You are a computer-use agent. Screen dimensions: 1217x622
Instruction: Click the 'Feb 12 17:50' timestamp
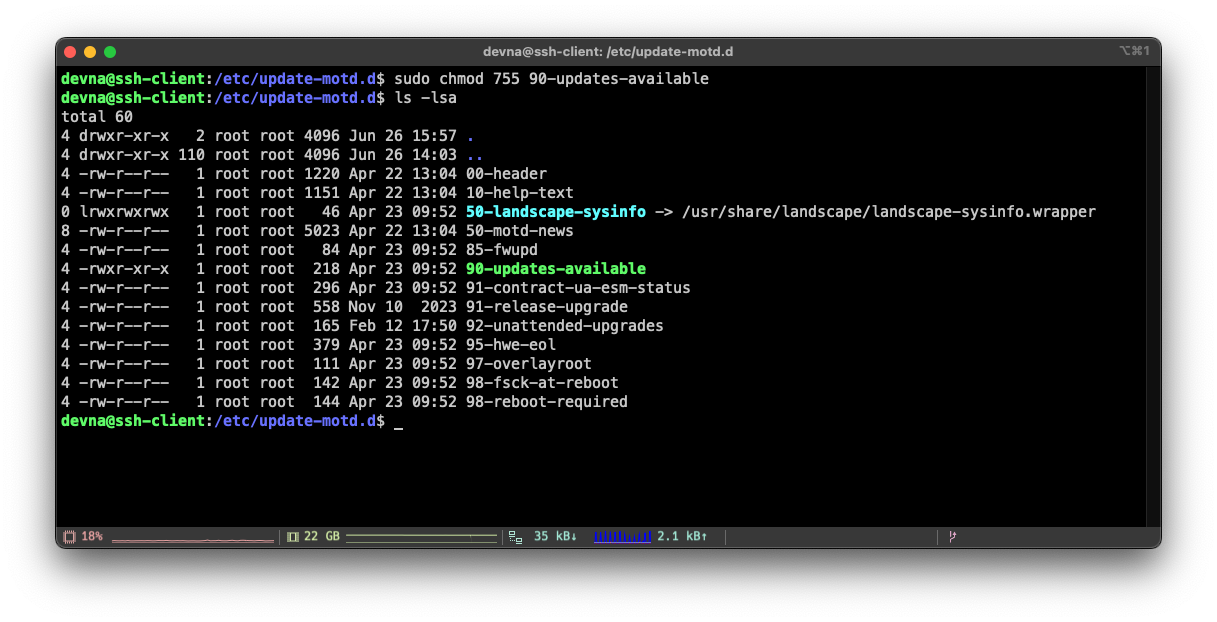(x=403, y=326)
